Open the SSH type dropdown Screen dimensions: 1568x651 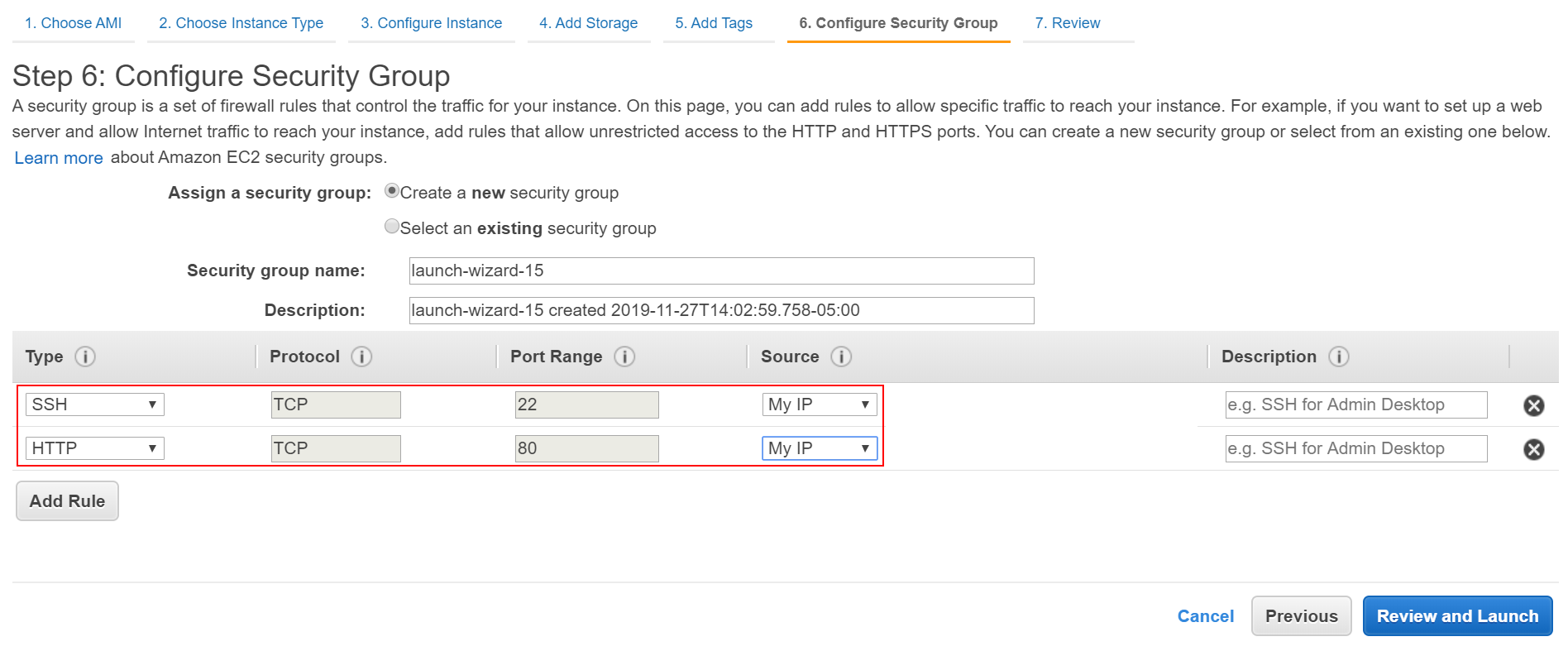point(94,404)
